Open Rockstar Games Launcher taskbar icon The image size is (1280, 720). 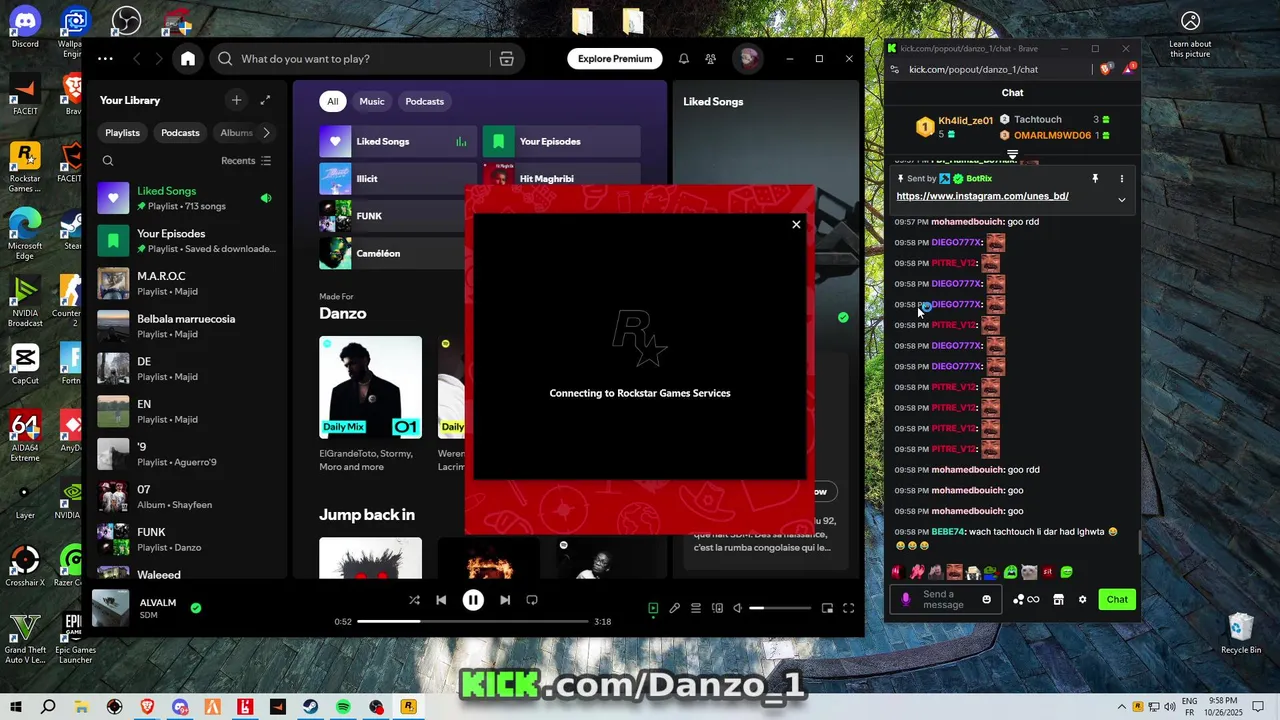(409, 707)
